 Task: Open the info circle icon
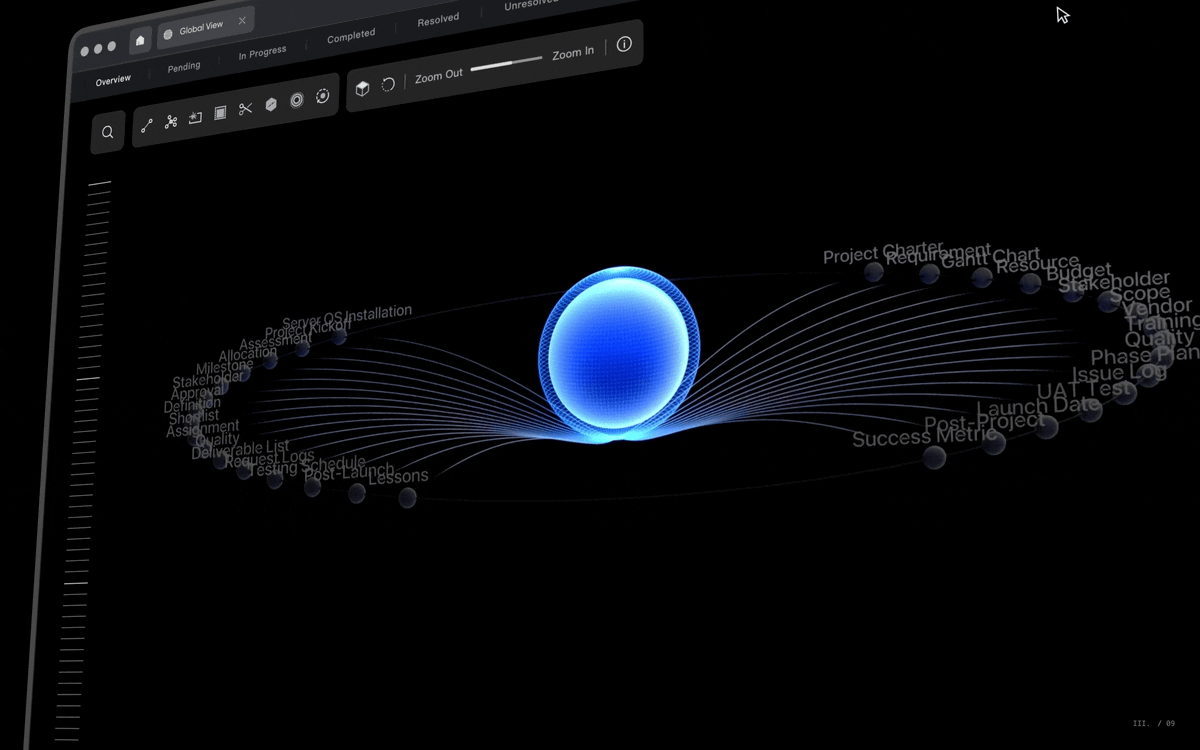pyautogui.click(x=624, y=44)
